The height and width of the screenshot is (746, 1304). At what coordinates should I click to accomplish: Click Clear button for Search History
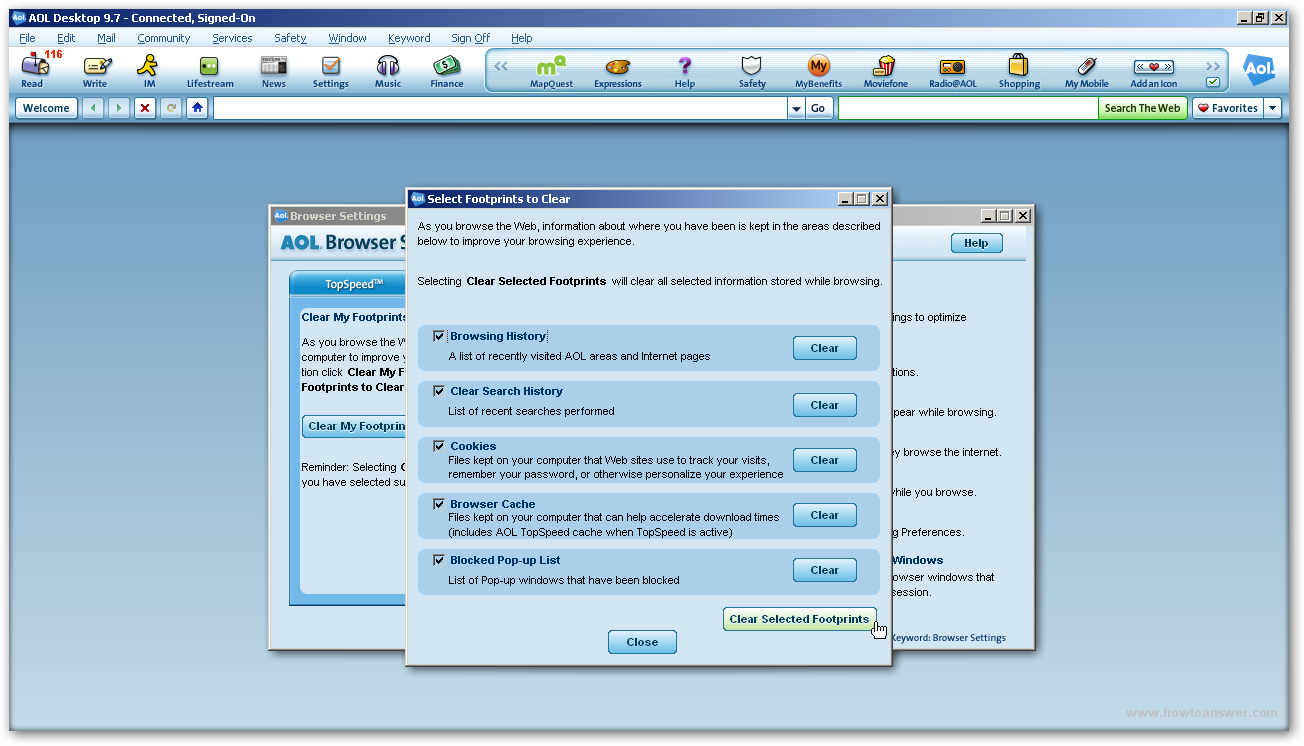825,405
